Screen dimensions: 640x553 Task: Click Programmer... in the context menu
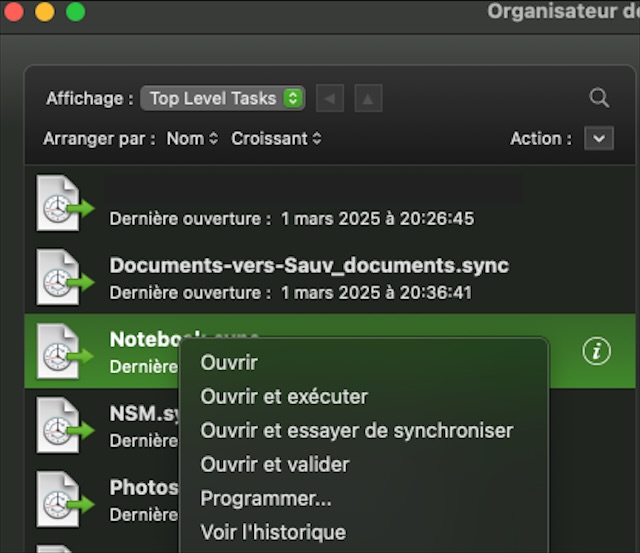[x=266, y=498]
